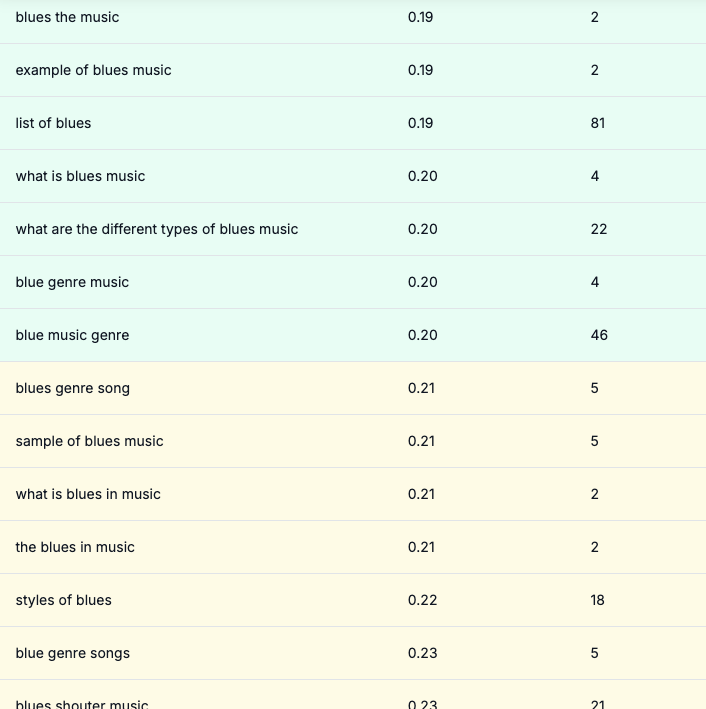
Task: Click 'the blues in music' keyword
Action: point(75,547)
